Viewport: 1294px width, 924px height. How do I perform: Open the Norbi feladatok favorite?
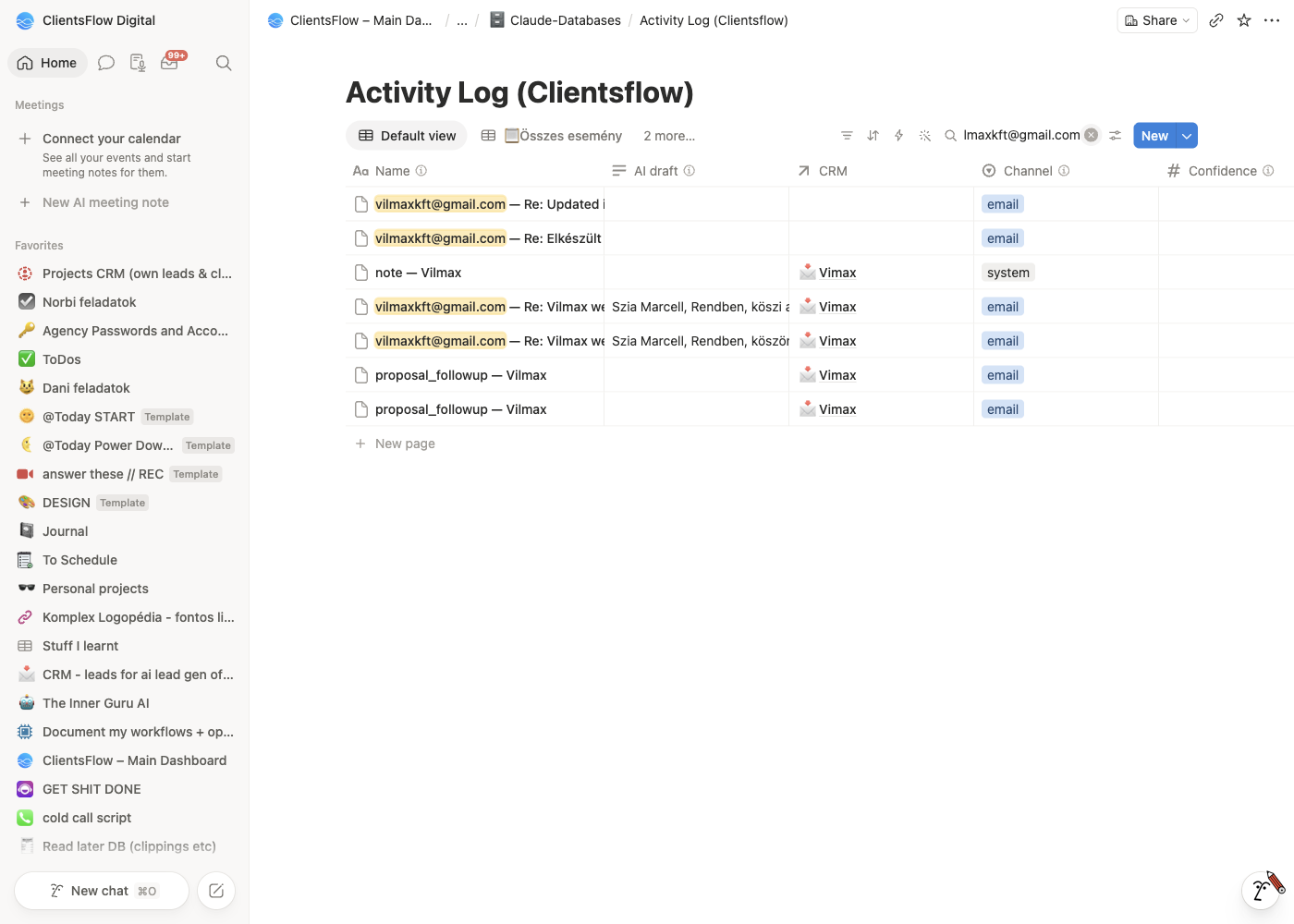(126, 302)
